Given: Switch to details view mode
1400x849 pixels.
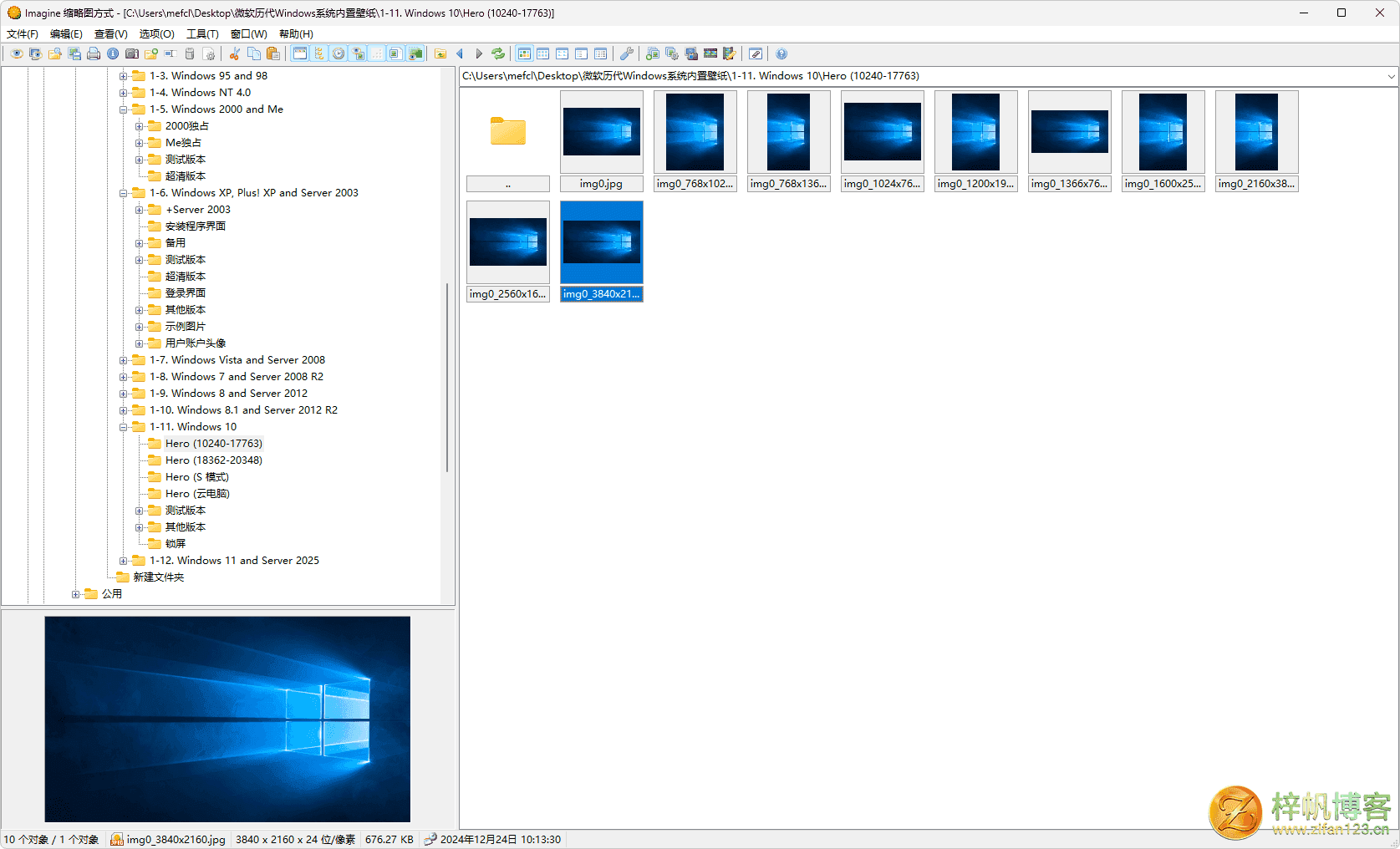Looking at the screenshot, I should 600,53.
